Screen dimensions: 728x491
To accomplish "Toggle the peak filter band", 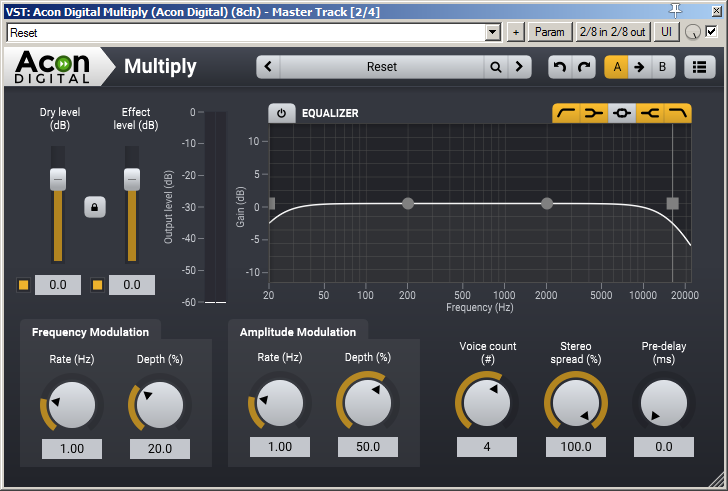I will pos(622,113).
